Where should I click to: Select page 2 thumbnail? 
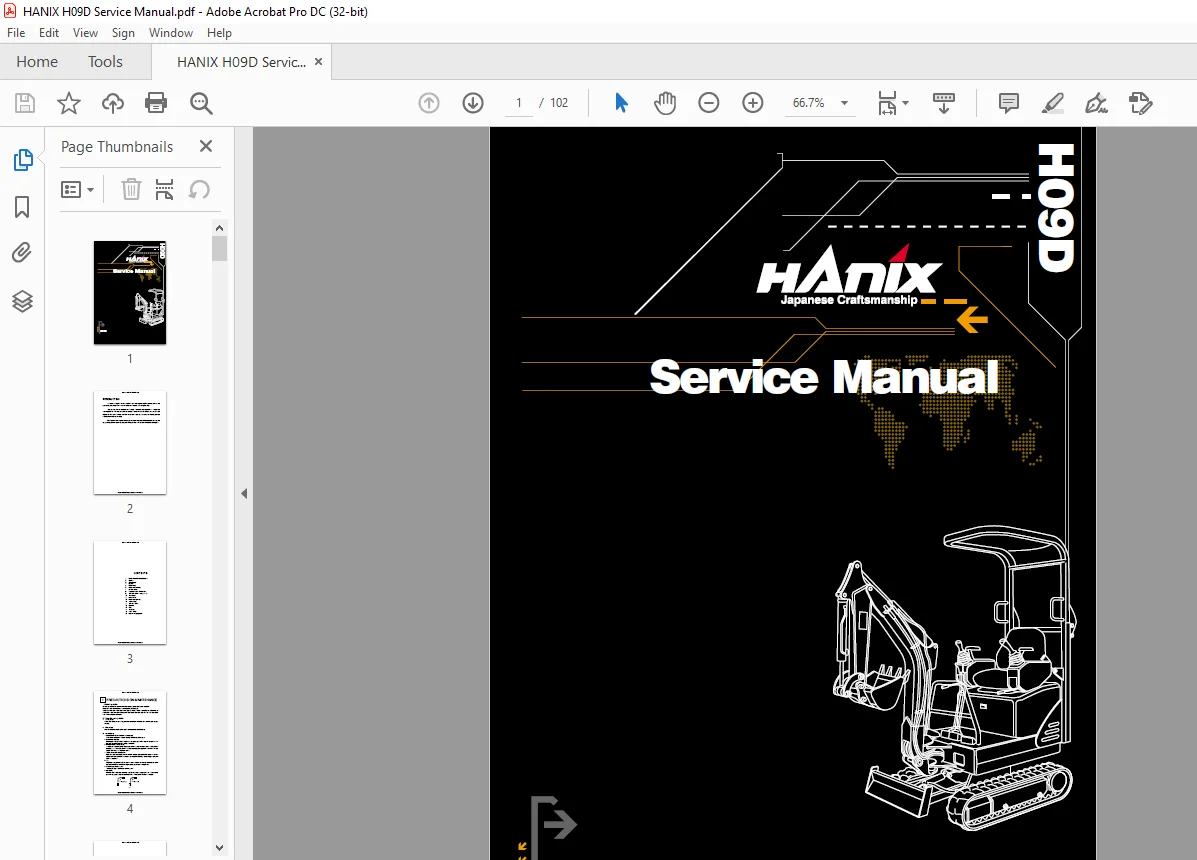pos(130,443)
